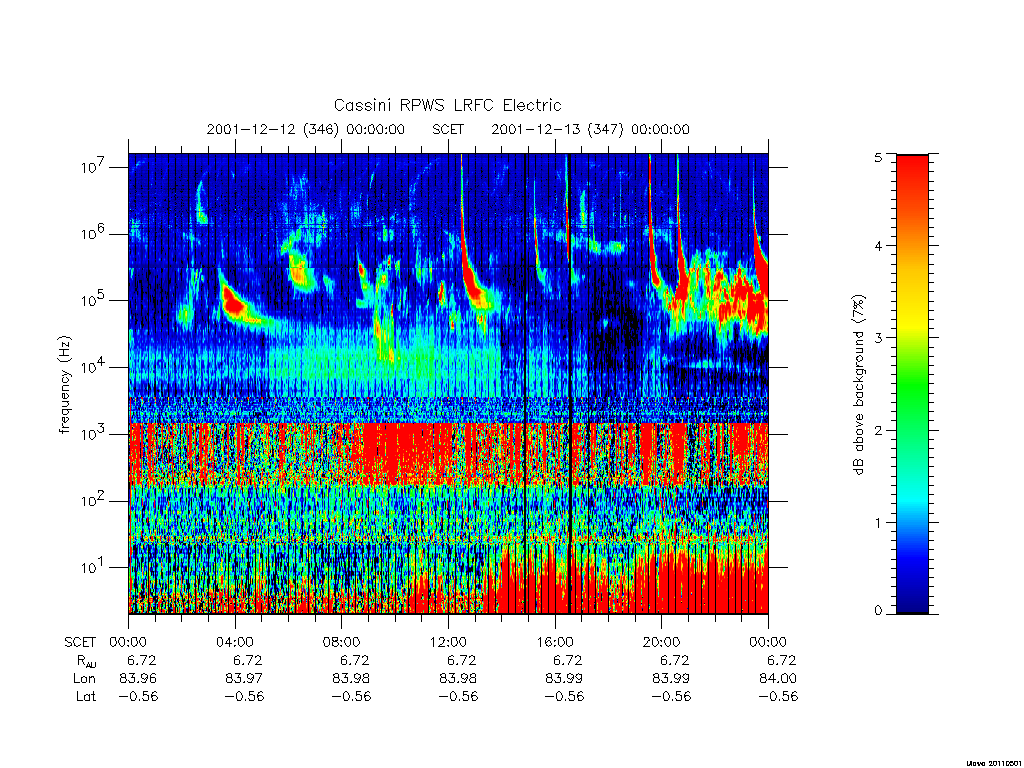Click the longitude value 83.97
The image size is (1024, 768).
tap(244, 679)
